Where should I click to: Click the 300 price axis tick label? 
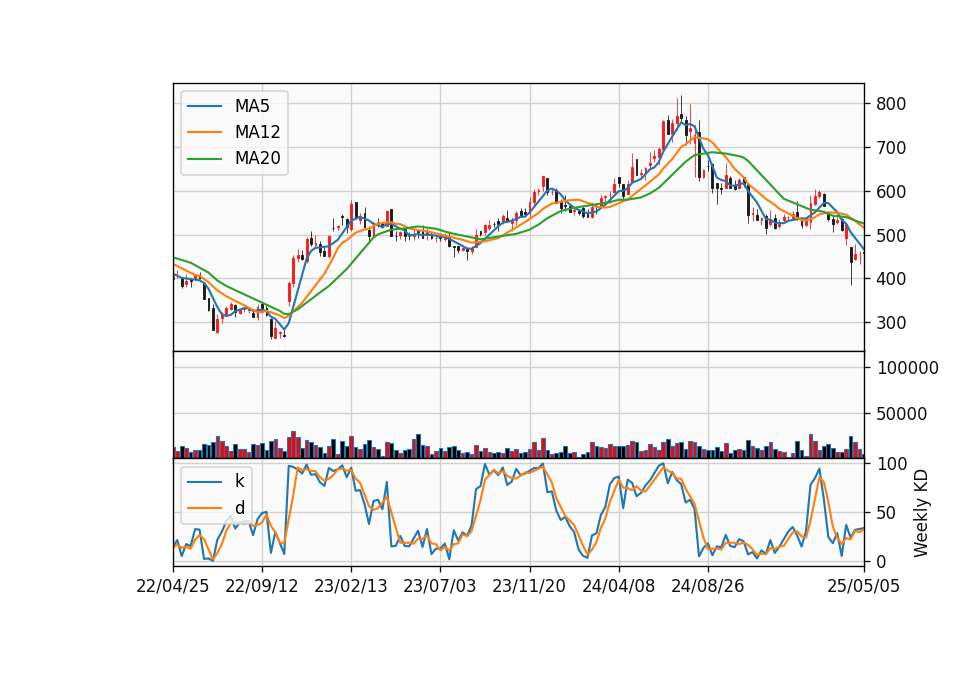click(x=891, y=323)
